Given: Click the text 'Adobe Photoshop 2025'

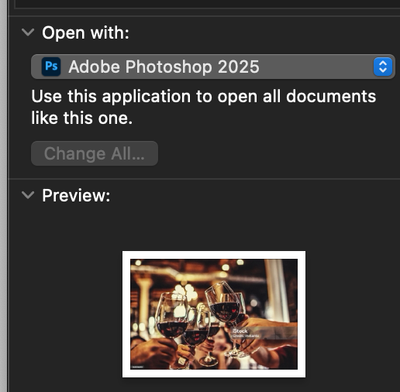Looking at the screenshot, I should [x=164, y=67].
